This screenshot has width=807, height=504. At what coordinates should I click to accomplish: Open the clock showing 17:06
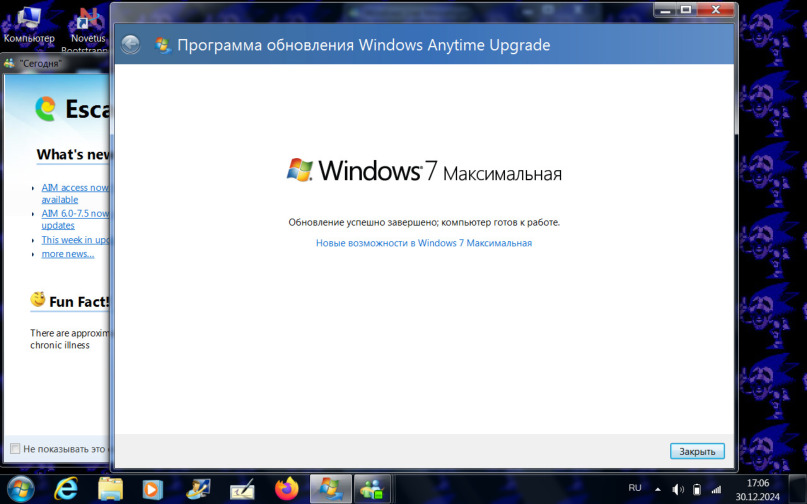click(758, 490)
